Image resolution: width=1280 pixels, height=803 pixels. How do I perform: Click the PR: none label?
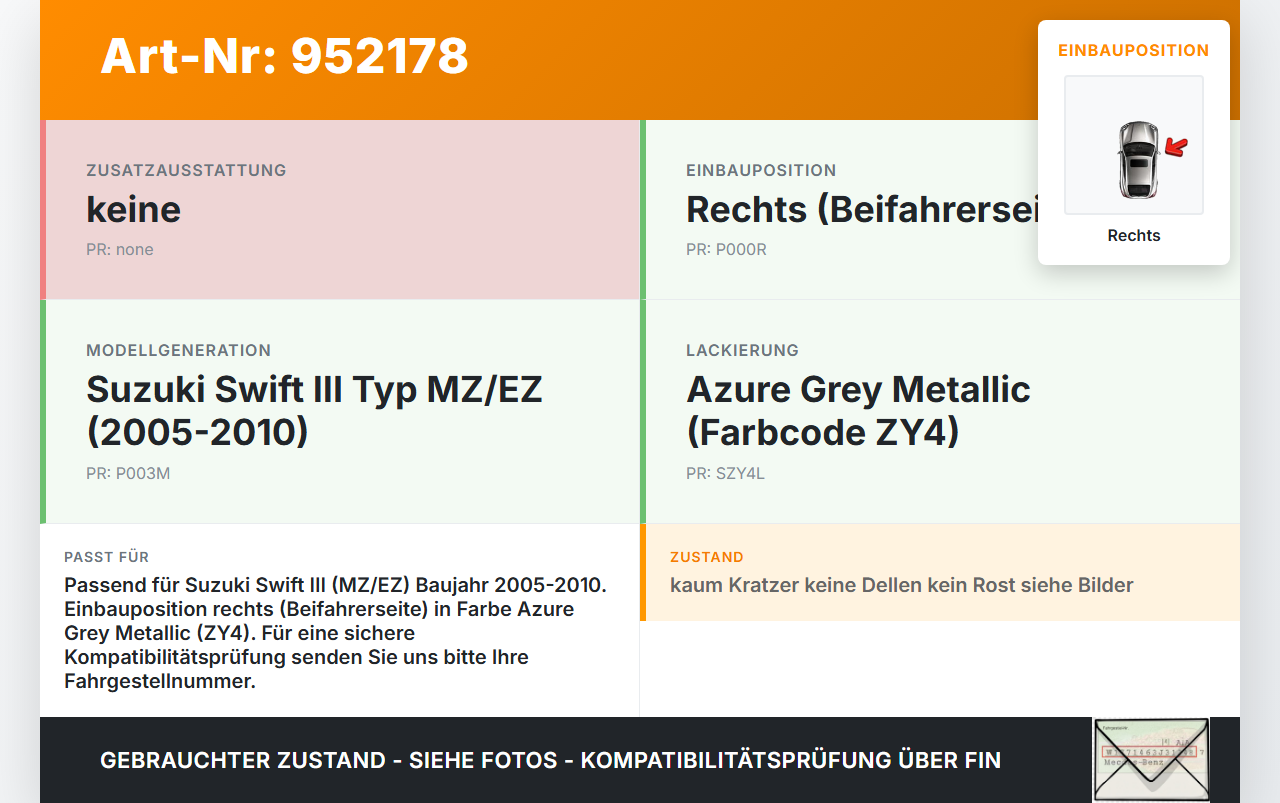[120, 249]
